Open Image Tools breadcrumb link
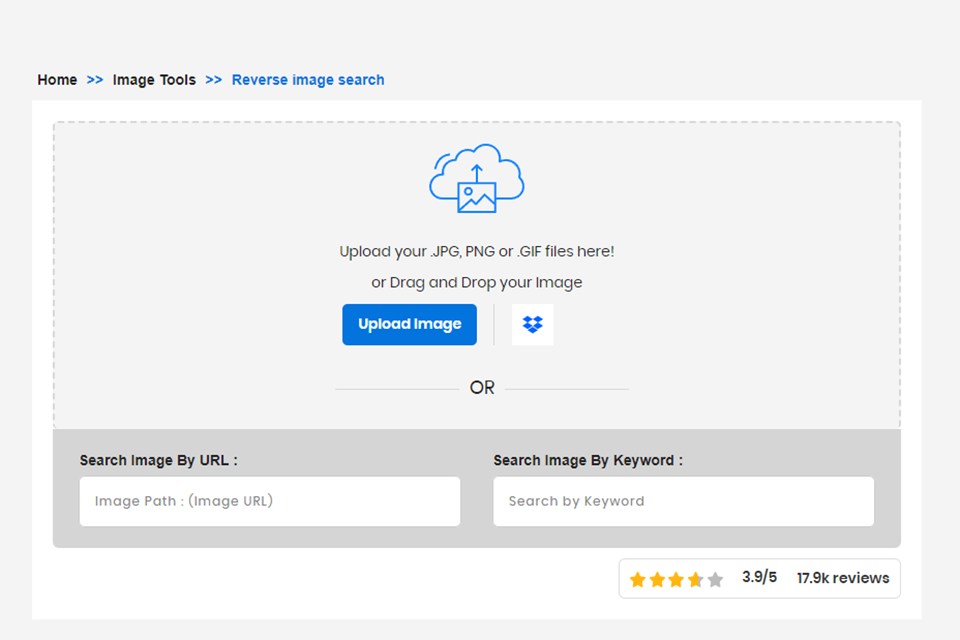The width and height of the screenshot is (960, 640). tap(154, 80)
